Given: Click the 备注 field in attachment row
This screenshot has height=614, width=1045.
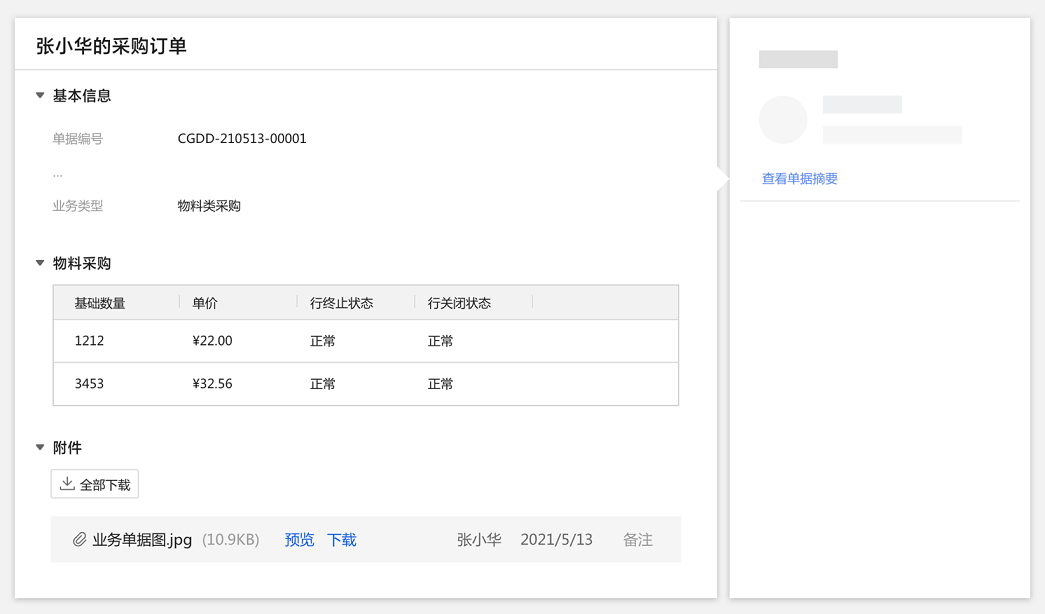Looking at the screenshot, I should click(x=638, y=540).
